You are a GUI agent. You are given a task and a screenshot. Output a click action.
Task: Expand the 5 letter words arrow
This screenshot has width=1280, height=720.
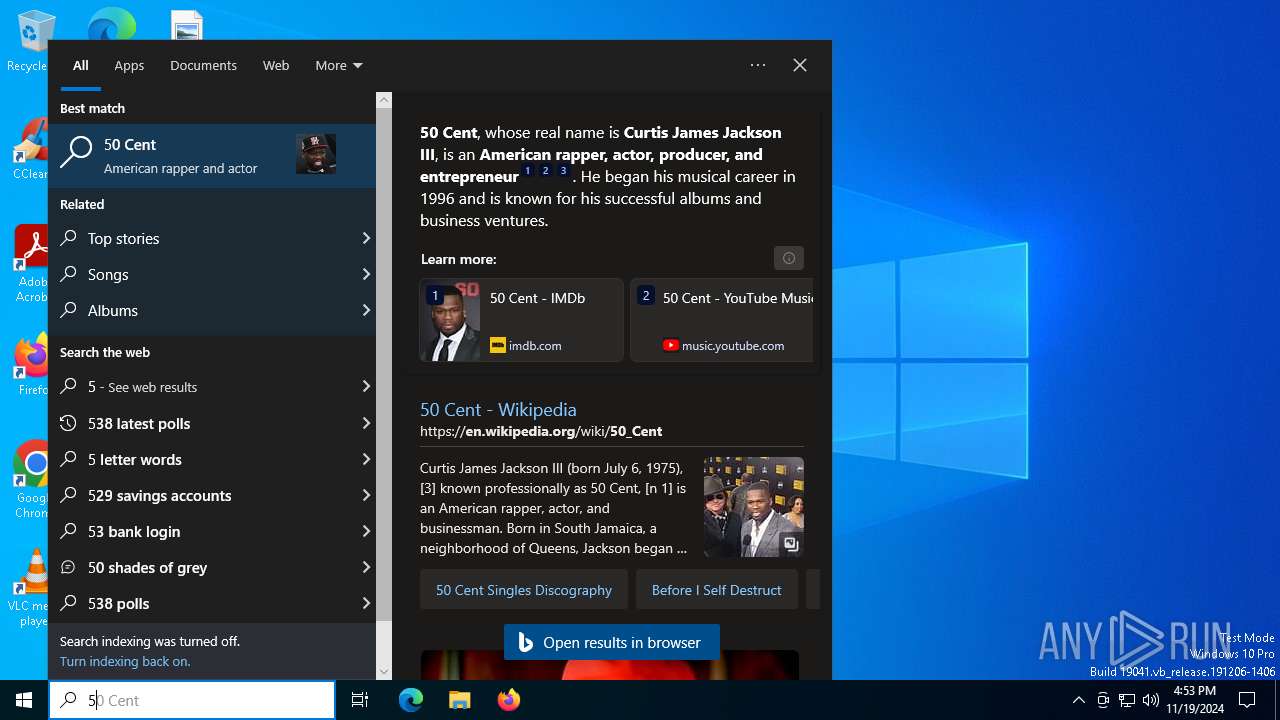[x=366, y=459]
